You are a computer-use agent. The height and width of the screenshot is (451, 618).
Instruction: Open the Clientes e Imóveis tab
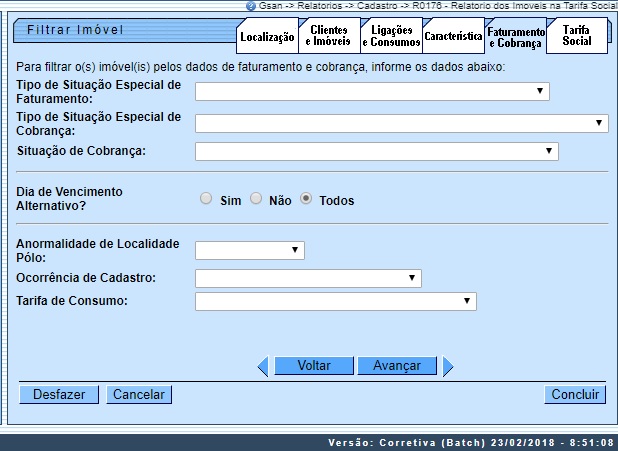click(327, 37)
